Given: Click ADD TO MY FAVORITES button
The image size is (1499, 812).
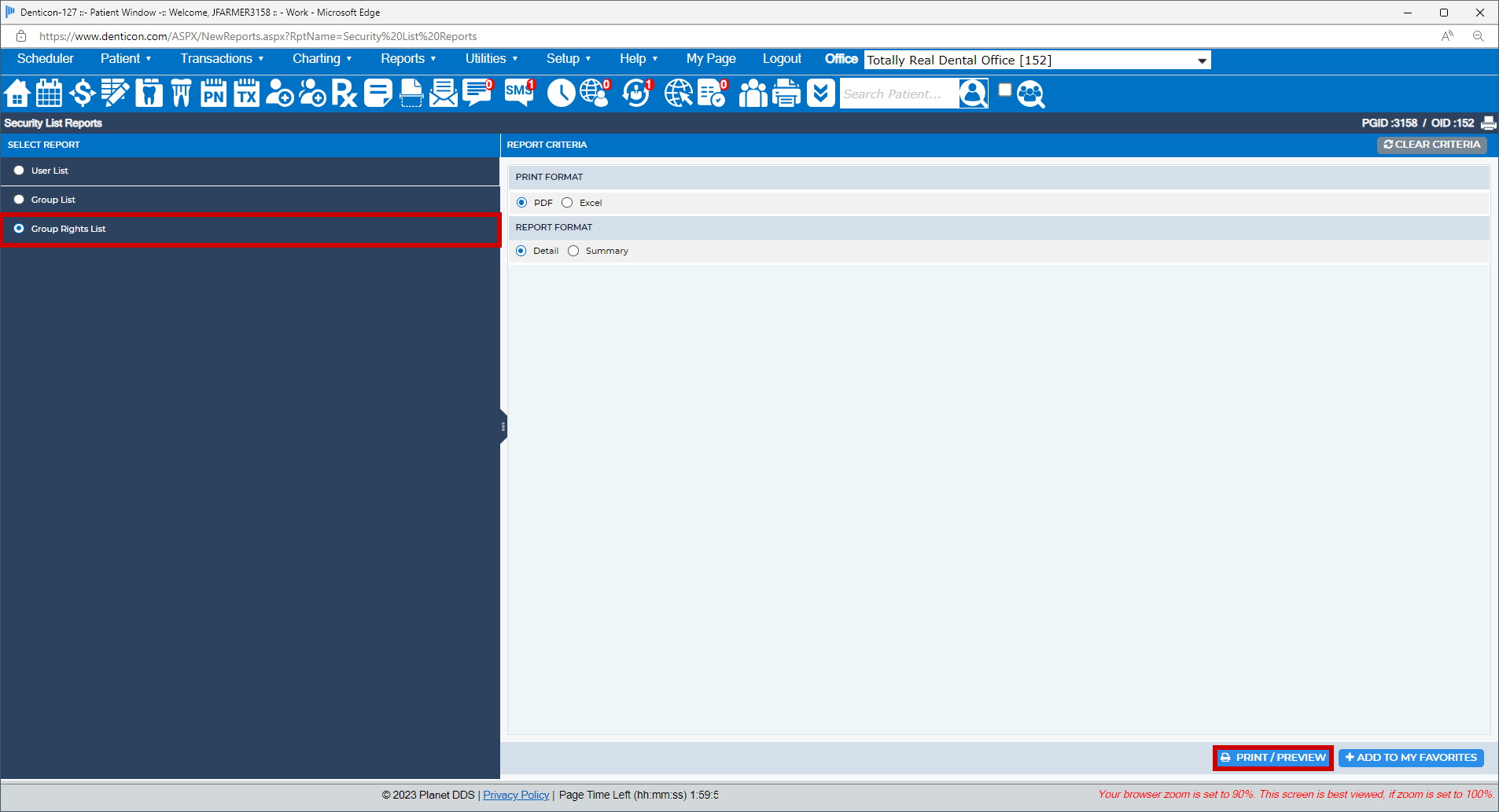Looking at the screenshot, I should coord(1411,758).
